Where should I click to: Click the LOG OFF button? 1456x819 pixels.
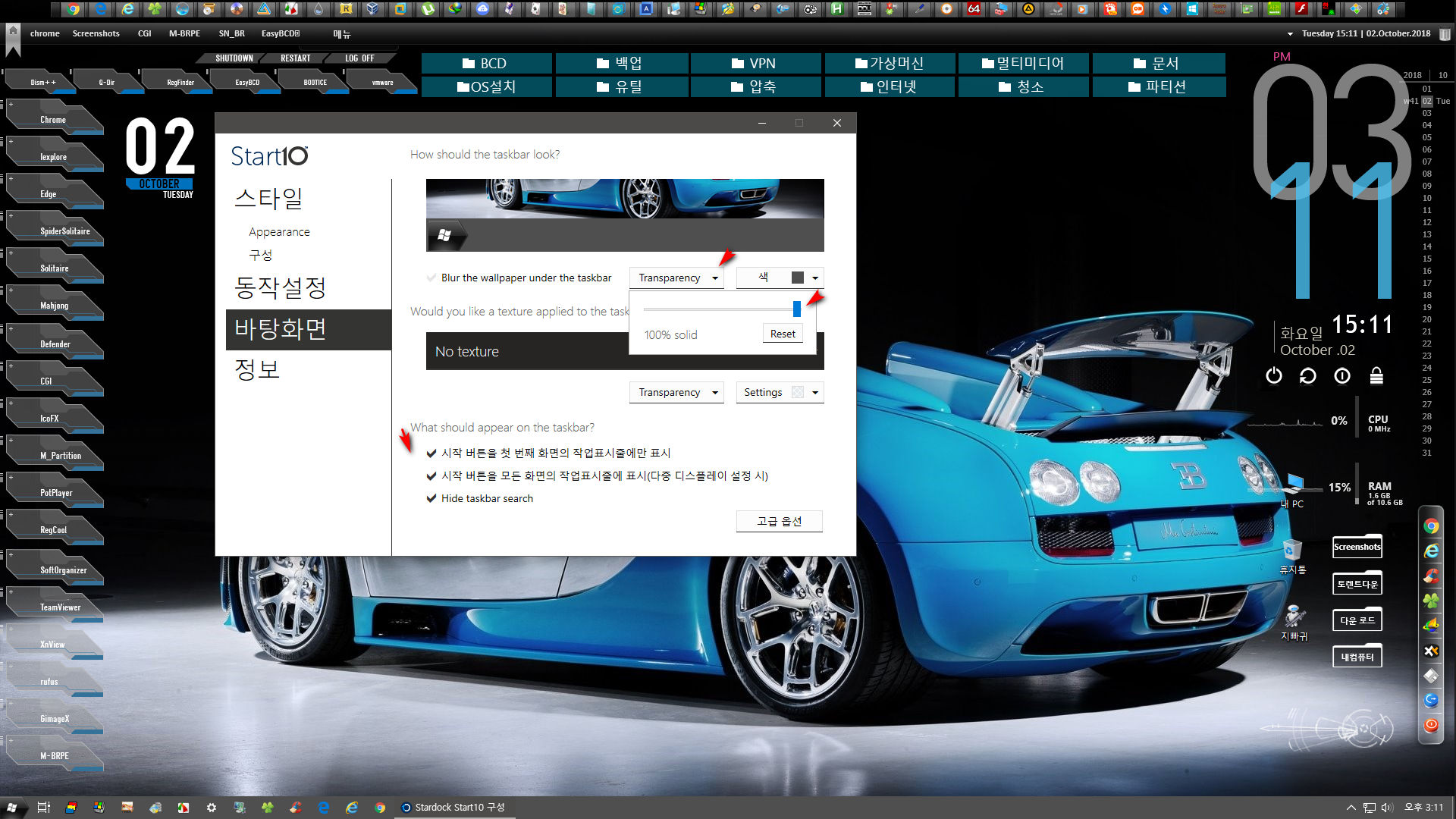tap(359, 58)
